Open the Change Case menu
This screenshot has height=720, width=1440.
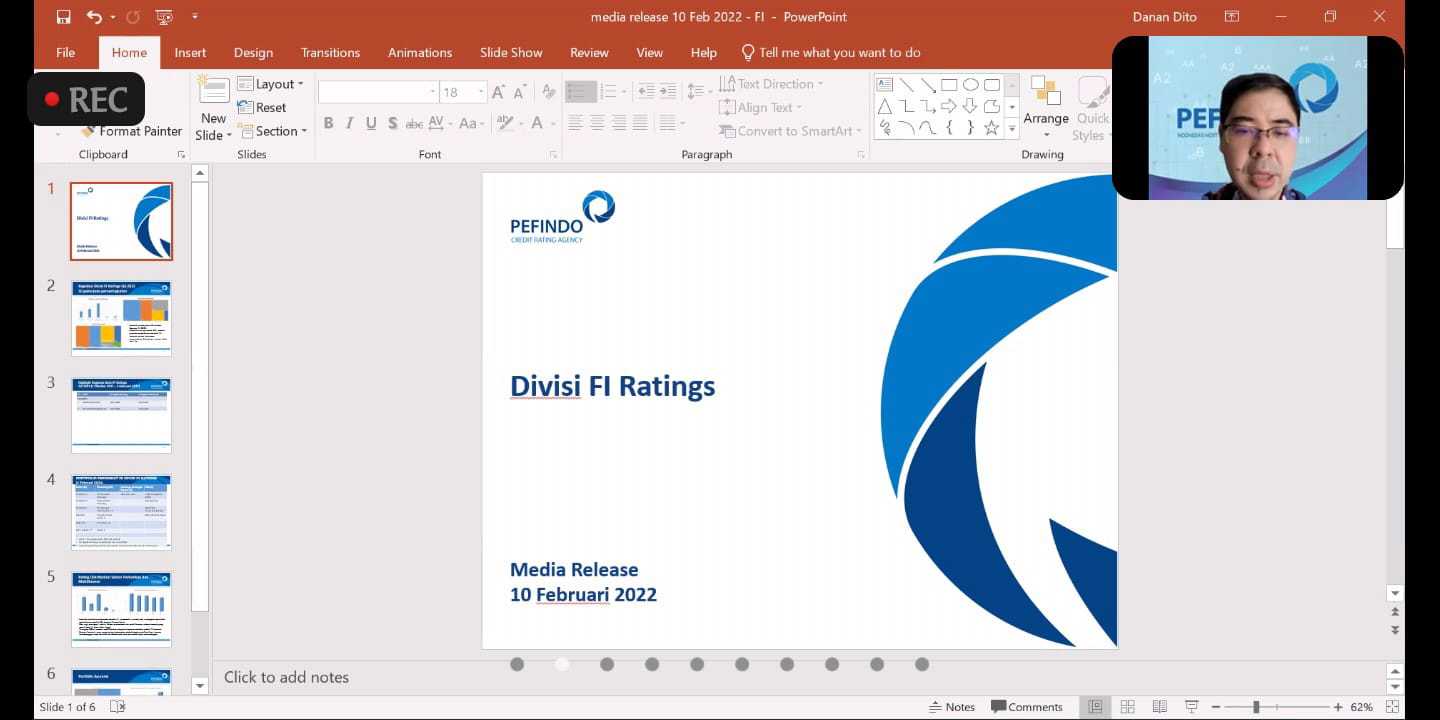pos(471,123)
